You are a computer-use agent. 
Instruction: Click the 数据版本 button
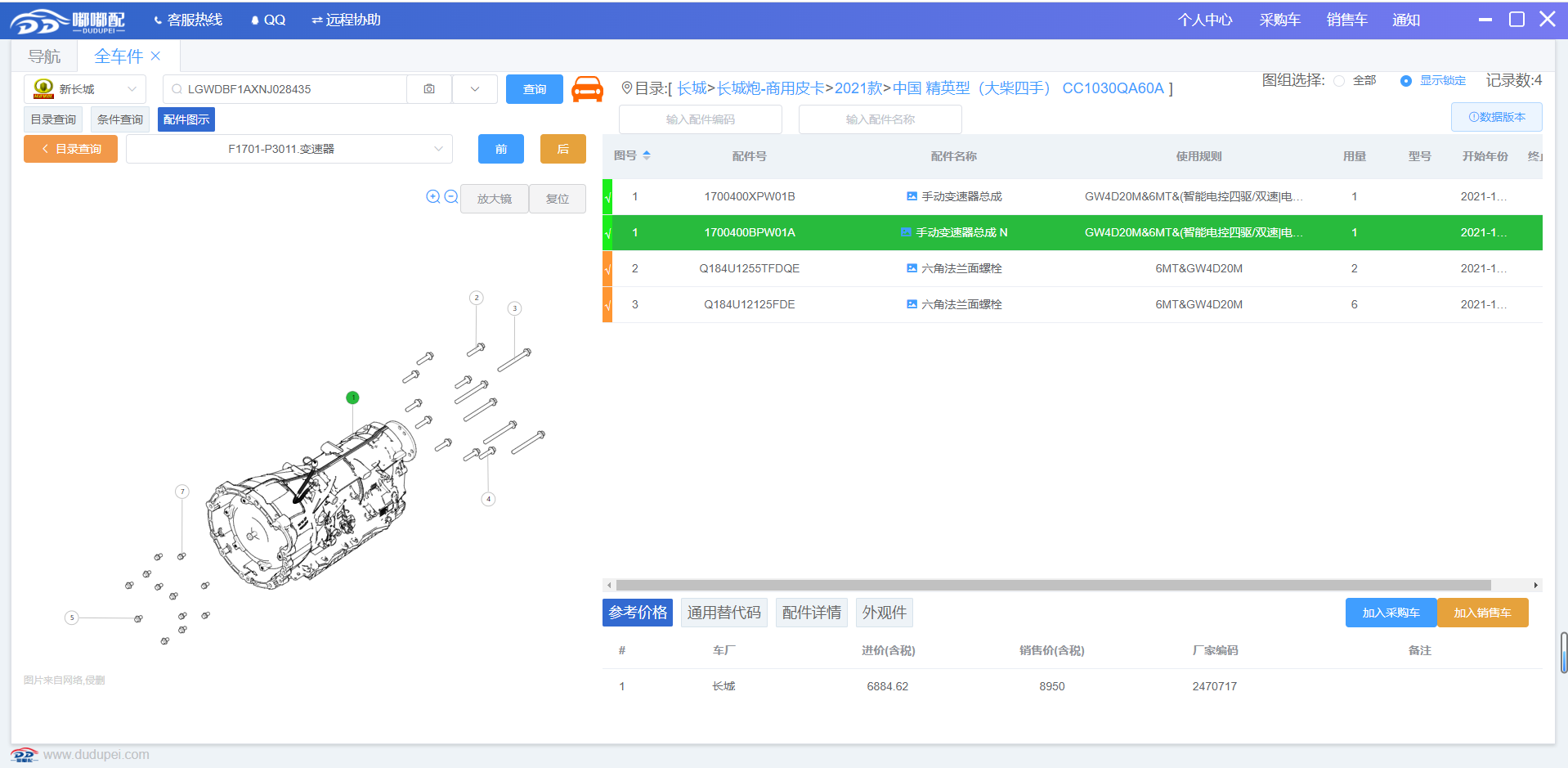tap(1497, 117)
